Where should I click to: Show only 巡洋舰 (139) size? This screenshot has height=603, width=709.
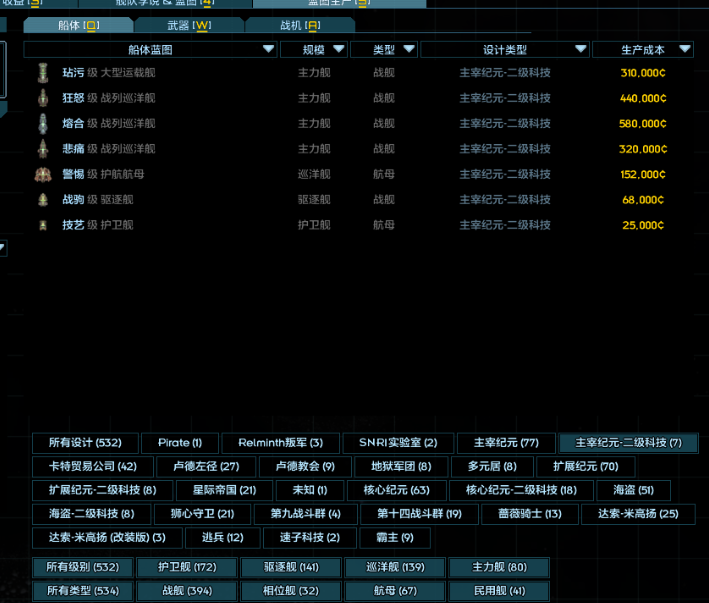click(x=395, y=567)
